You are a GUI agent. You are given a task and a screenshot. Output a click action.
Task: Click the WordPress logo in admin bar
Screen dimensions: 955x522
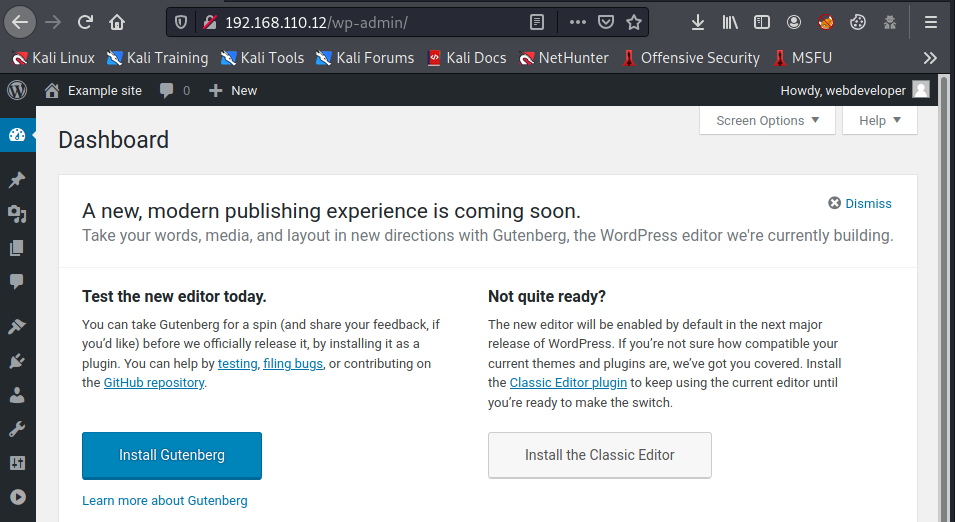coord(17,90)
